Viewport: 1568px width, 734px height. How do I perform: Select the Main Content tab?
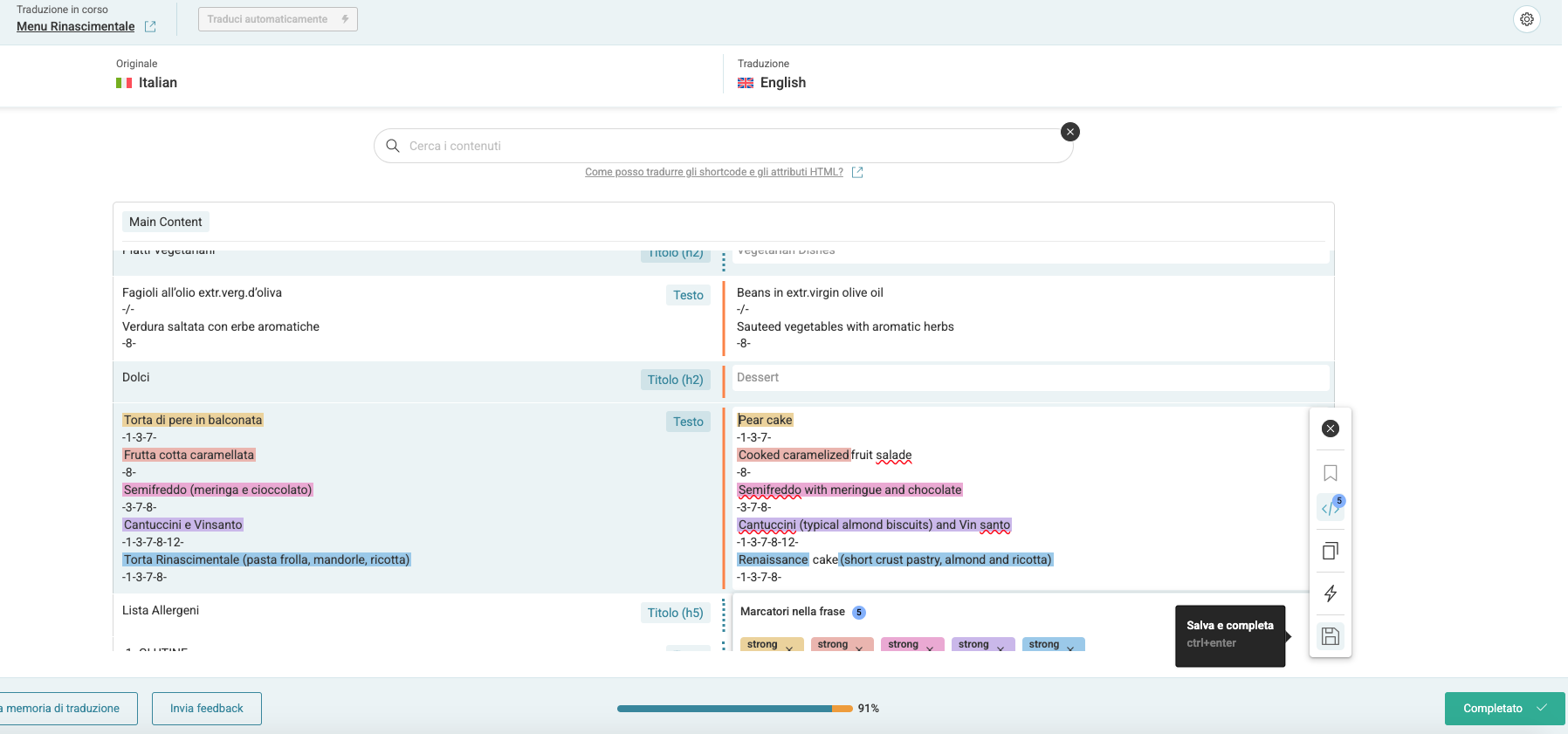pos(165,222)
